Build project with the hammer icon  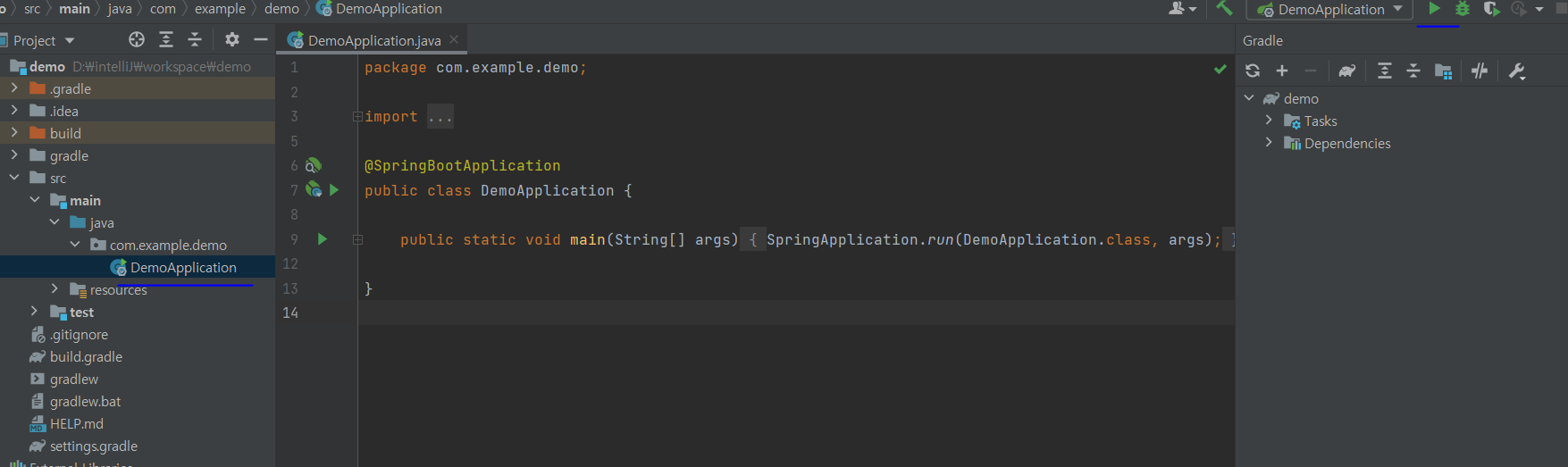1224,8
